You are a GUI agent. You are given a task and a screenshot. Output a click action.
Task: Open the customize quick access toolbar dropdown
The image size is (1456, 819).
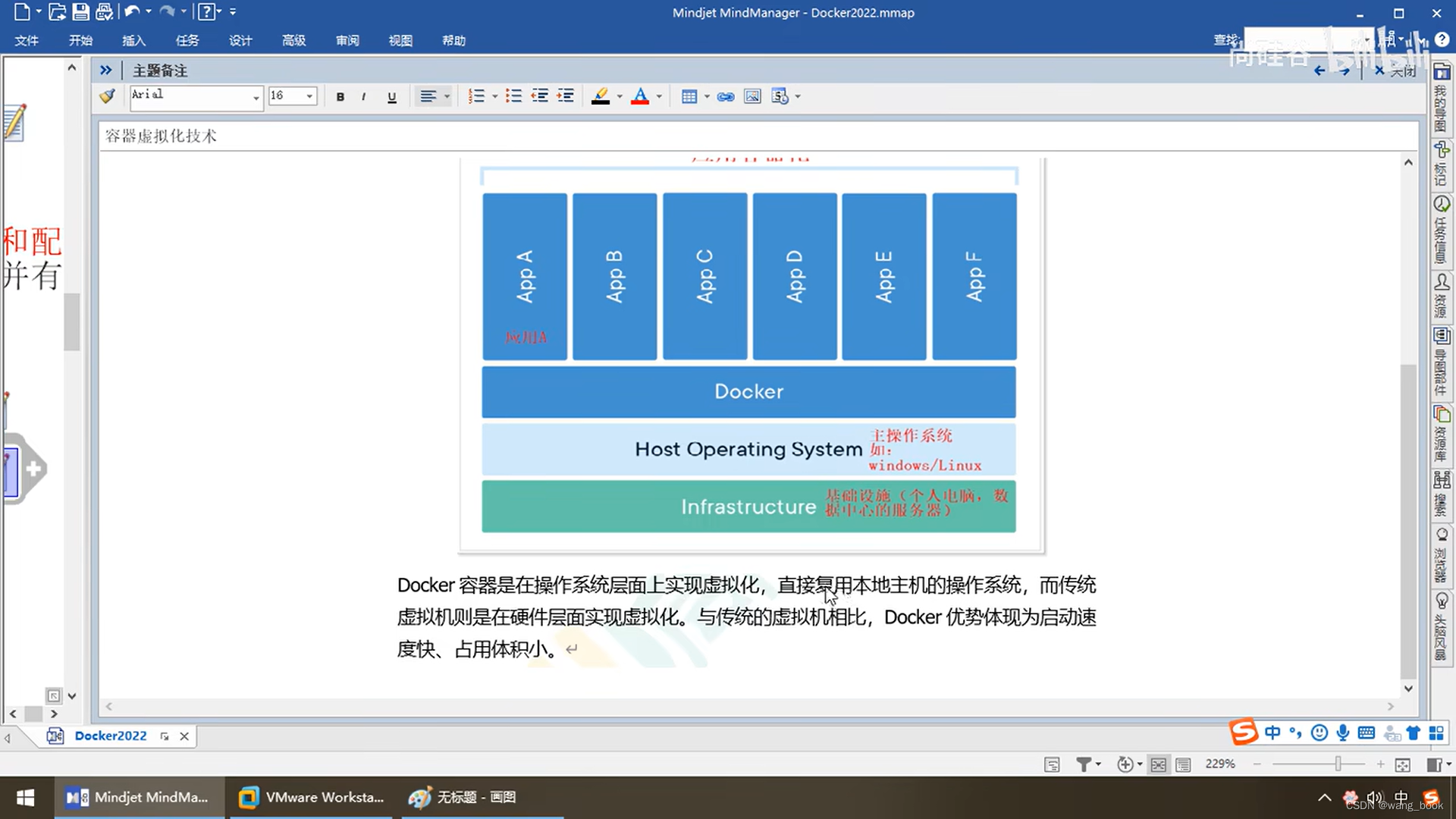tap(233, 12)
